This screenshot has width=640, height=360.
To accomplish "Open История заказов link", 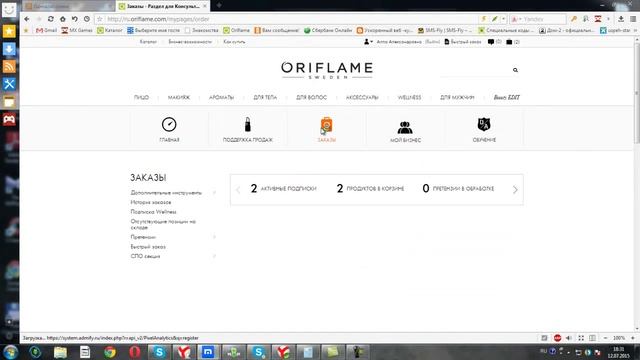I will [x=151, y=202].
